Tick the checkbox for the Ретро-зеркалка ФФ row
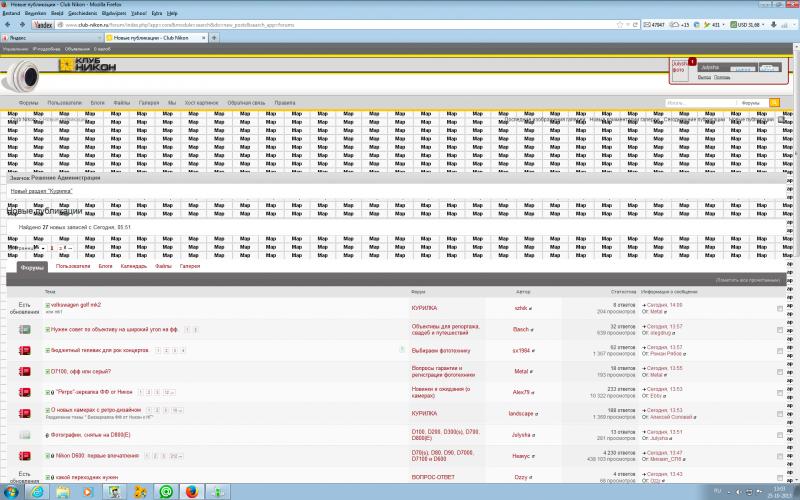Image resolution: width=800 pixels, height=500 pixels. [x=780, y=393]
